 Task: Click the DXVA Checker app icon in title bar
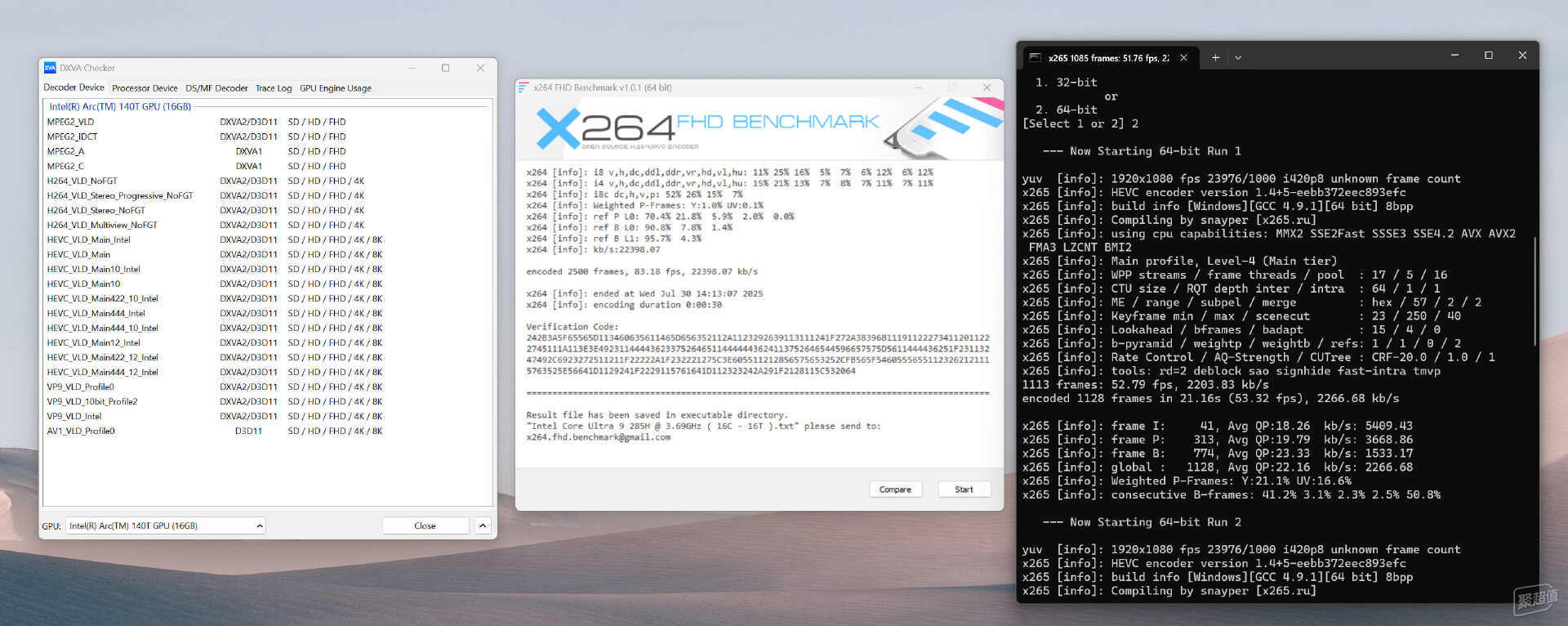pyautogui.click(x=50, y=68)
